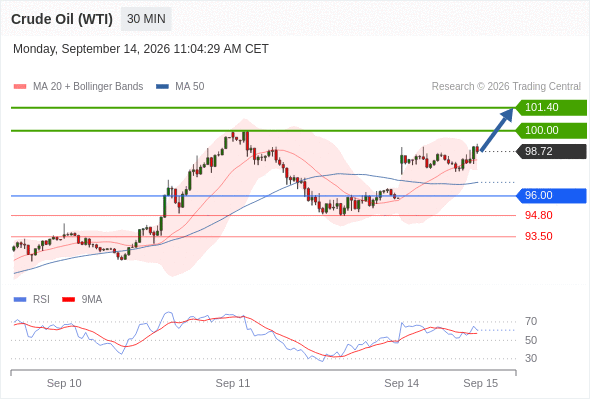The height and width of the screenshot is (400, 590).
Task: Click the 94.80 support level label
Action: click(539, 216)
